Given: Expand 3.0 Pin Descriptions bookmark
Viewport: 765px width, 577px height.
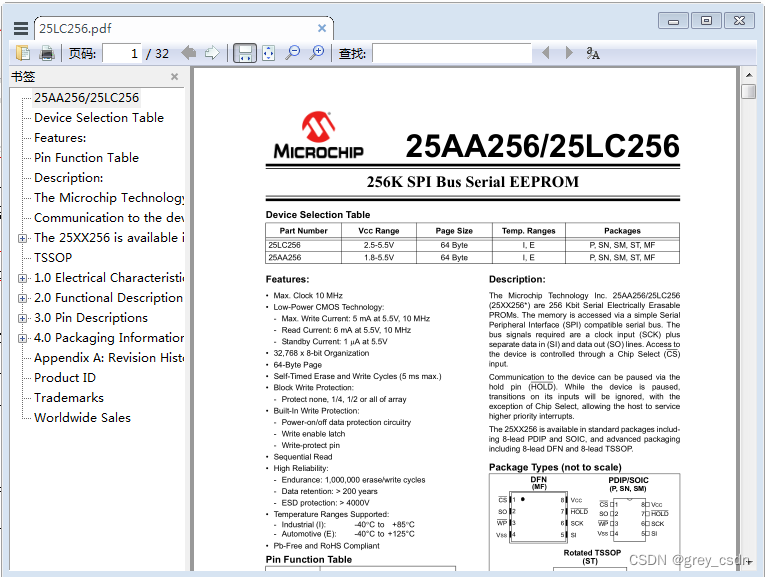Looking at the screenshot, I should [x=22, y=318].
